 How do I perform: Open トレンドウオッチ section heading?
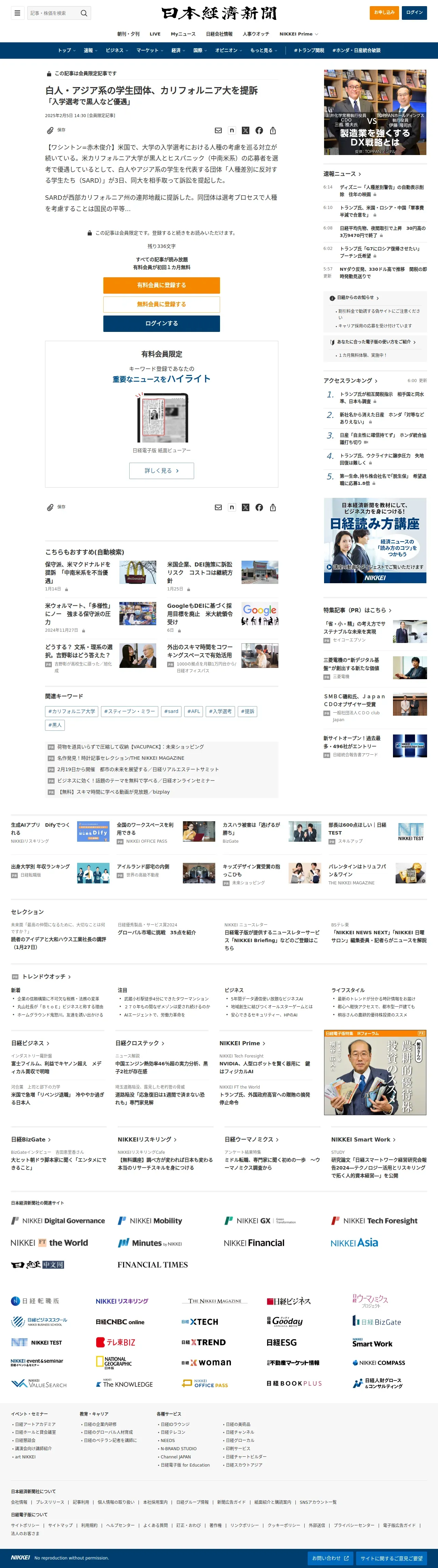[46, 976]
